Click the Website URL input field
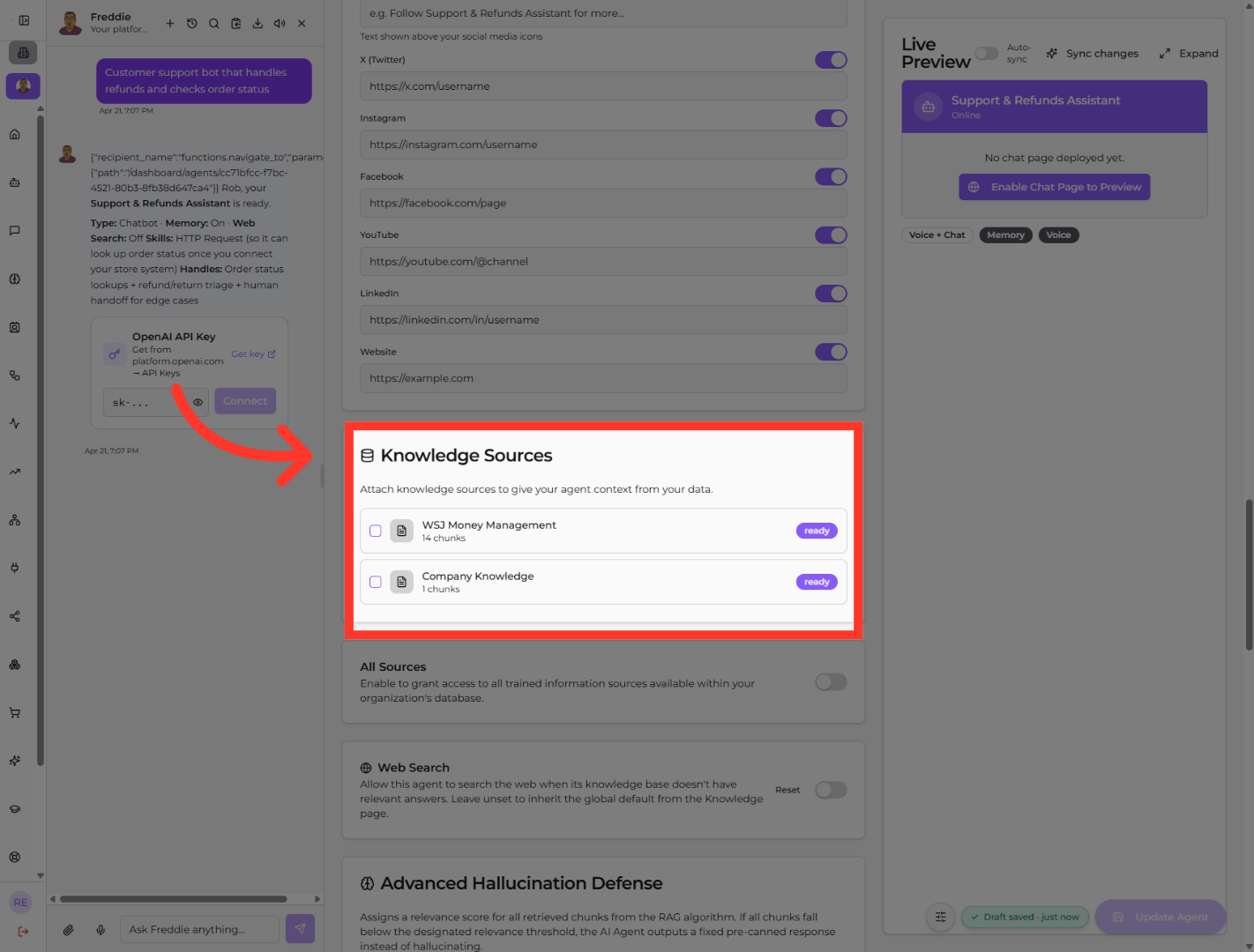This screenshot has height=952, width=1254. coord(603,378)
